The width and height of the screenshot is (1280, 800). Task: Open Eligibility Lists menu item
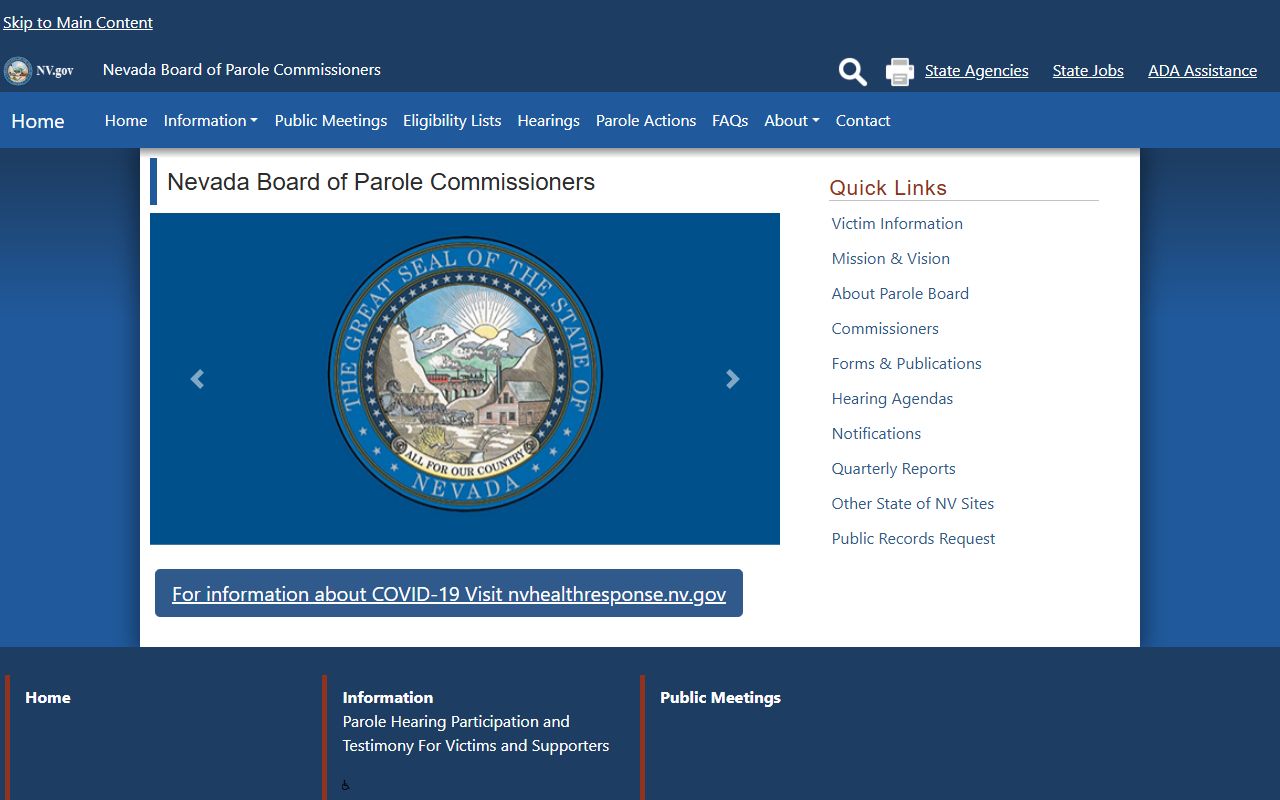tap(452, 120)
